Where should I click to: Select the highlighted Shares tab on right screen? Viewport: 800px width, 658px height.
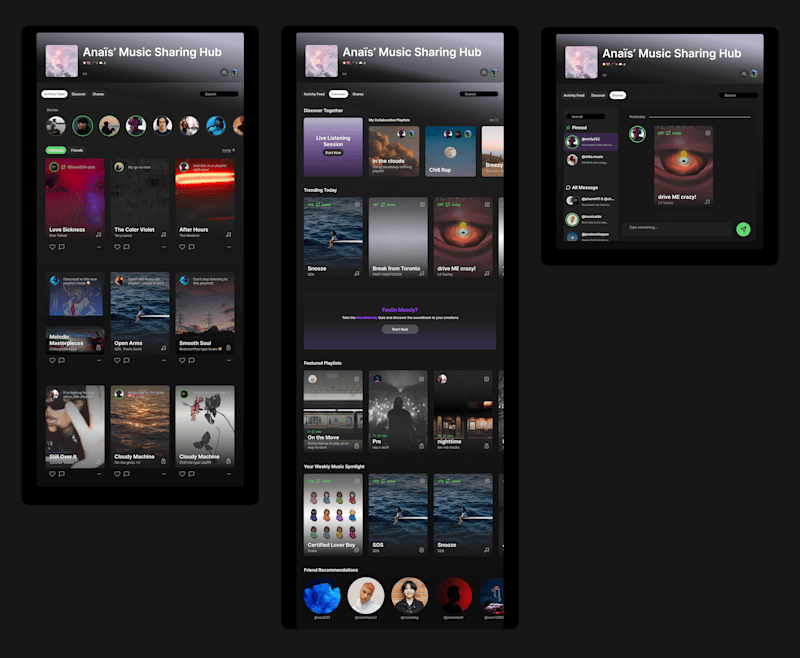tap(618, 95)
